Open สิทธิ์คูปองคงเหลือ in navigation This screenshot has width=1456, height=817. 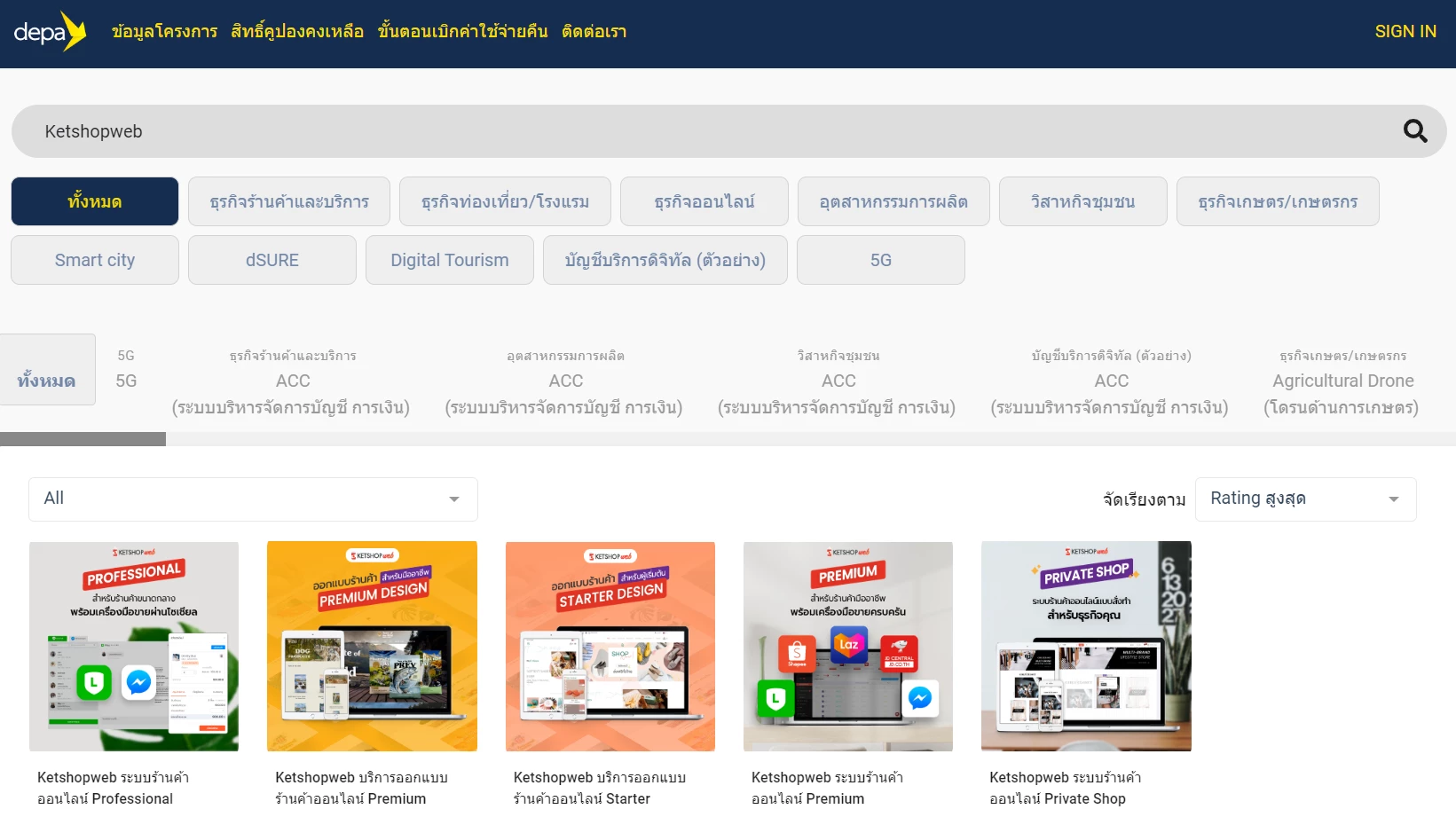(297, 32)
